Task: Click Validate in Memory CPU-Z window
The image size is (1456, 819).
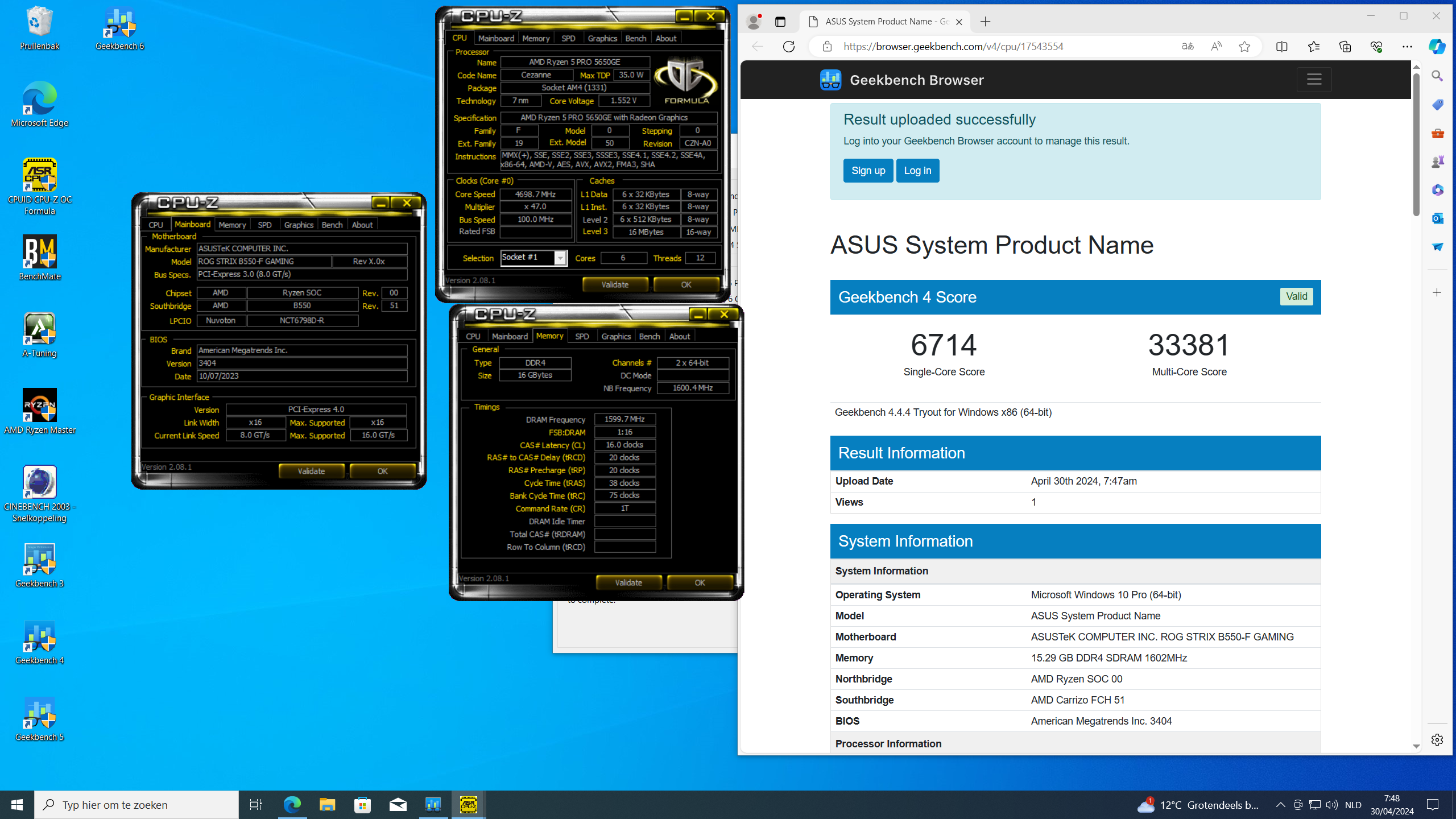Action: [628, 582]
